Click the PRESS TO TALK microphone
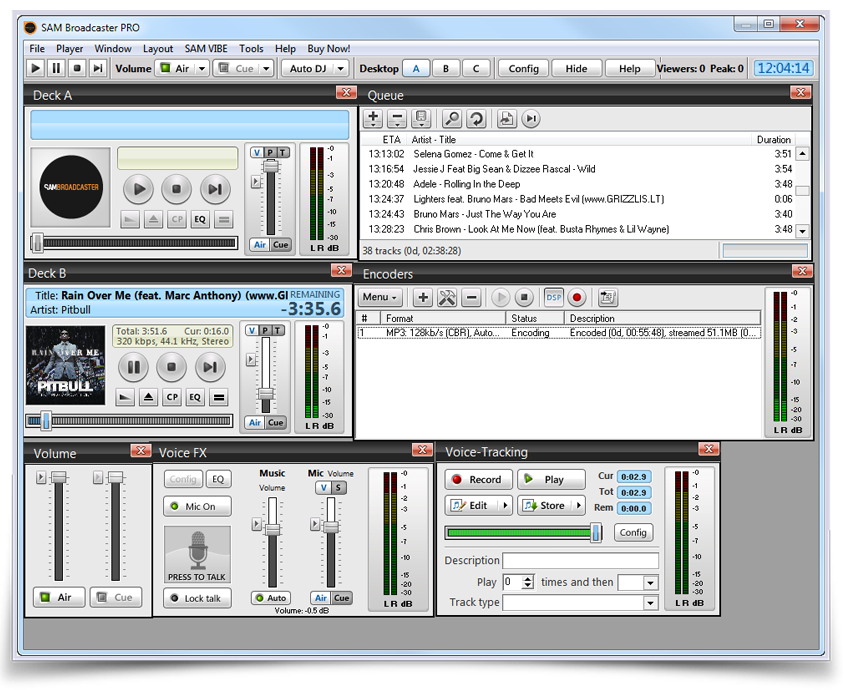 point(197,555)
